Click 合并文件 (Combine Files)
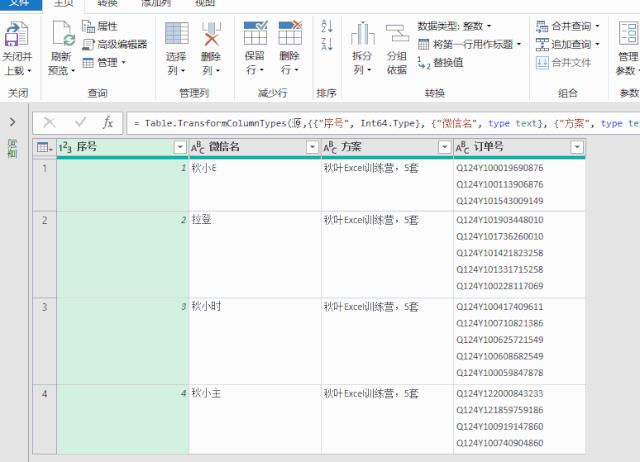 coord(563,62)
